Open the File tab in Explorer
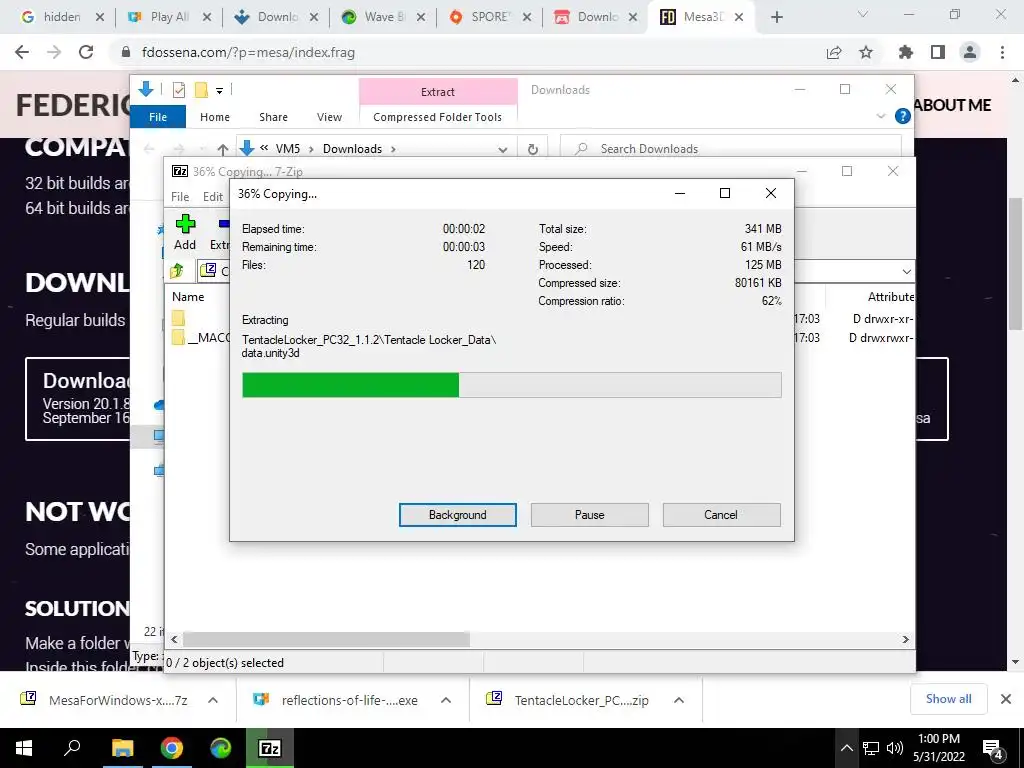Viewport: 1024px width, 768px height. [x=158, y=117]
